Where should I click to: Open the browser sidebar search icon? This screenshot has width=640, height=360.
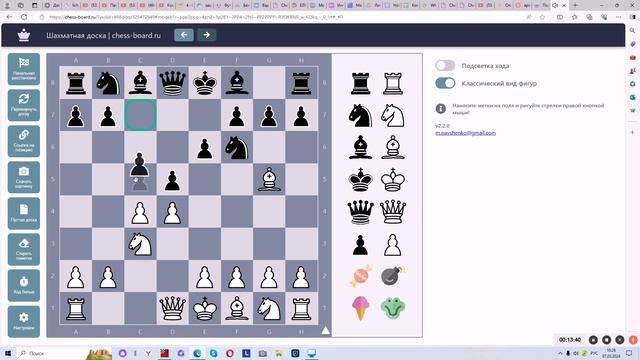633,31
